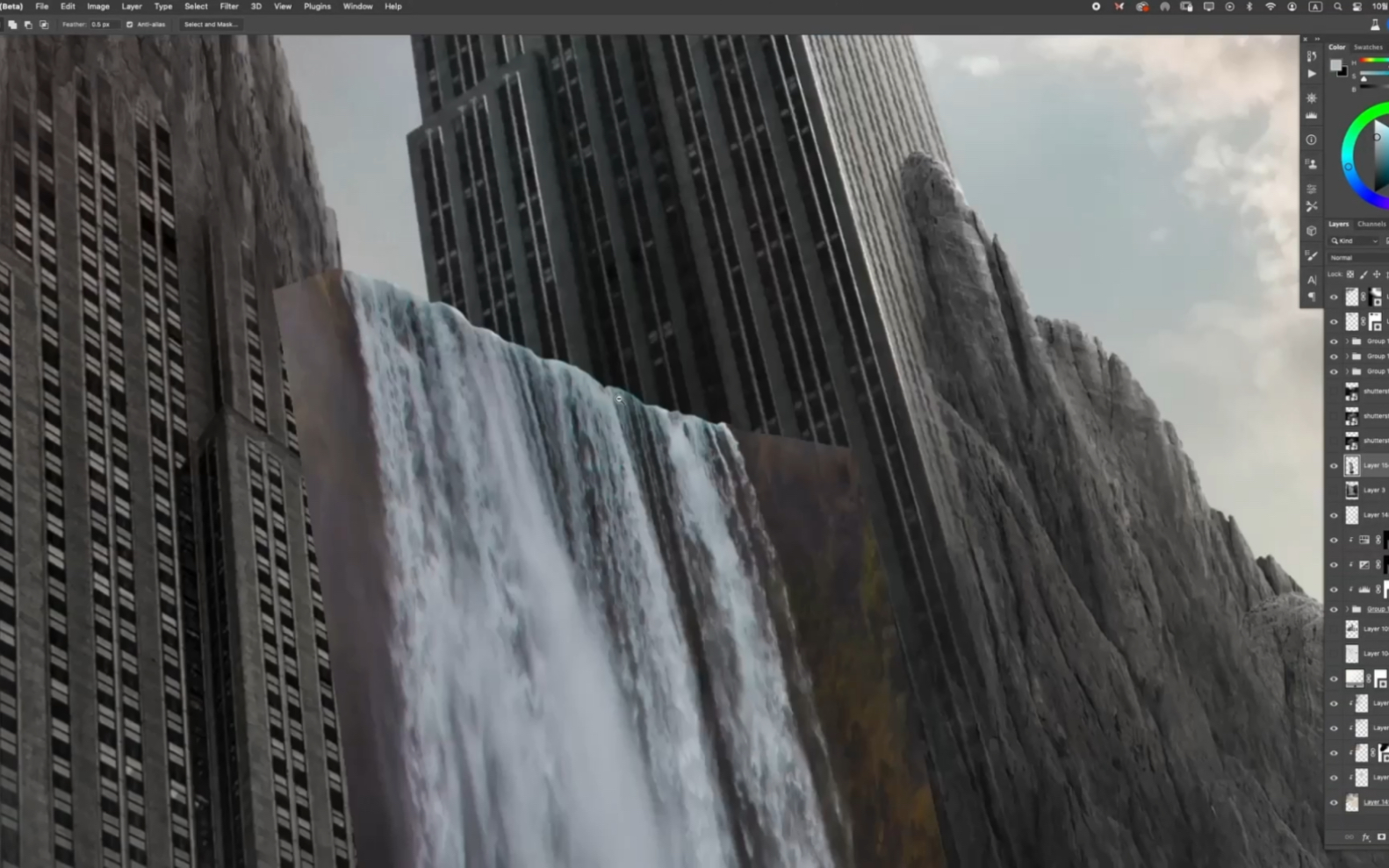This screenshot has width=1389, height=868.
Task: Hide the underlined Group folder's eye
Action: (1334, 609)
